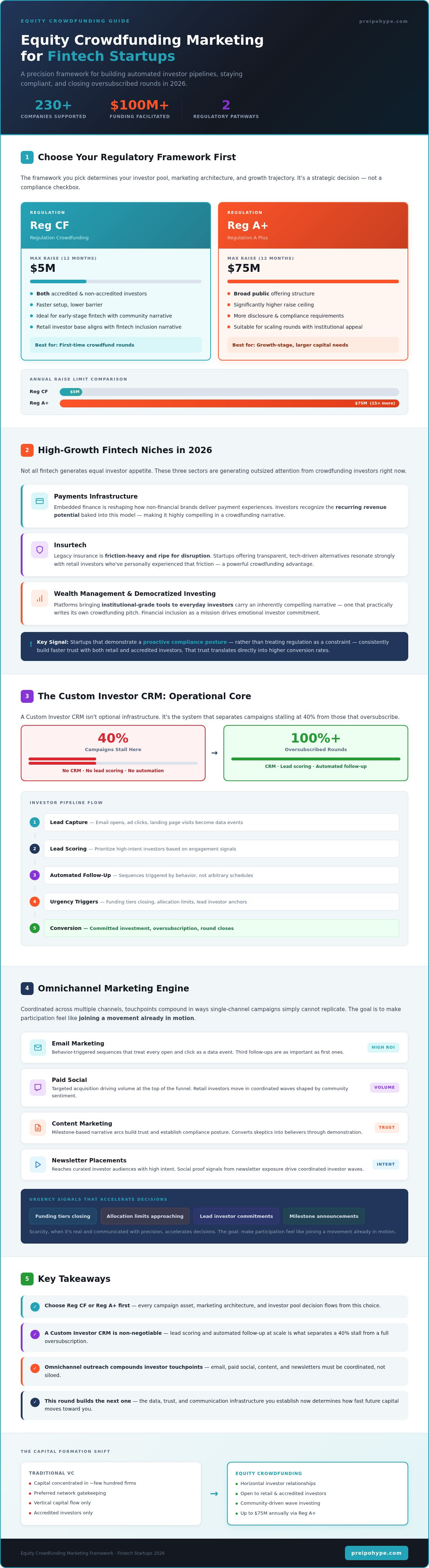429x1568 pixels.
Task: Click the arrow between 40% and 100%+ cards
Action: coord(214,753)
